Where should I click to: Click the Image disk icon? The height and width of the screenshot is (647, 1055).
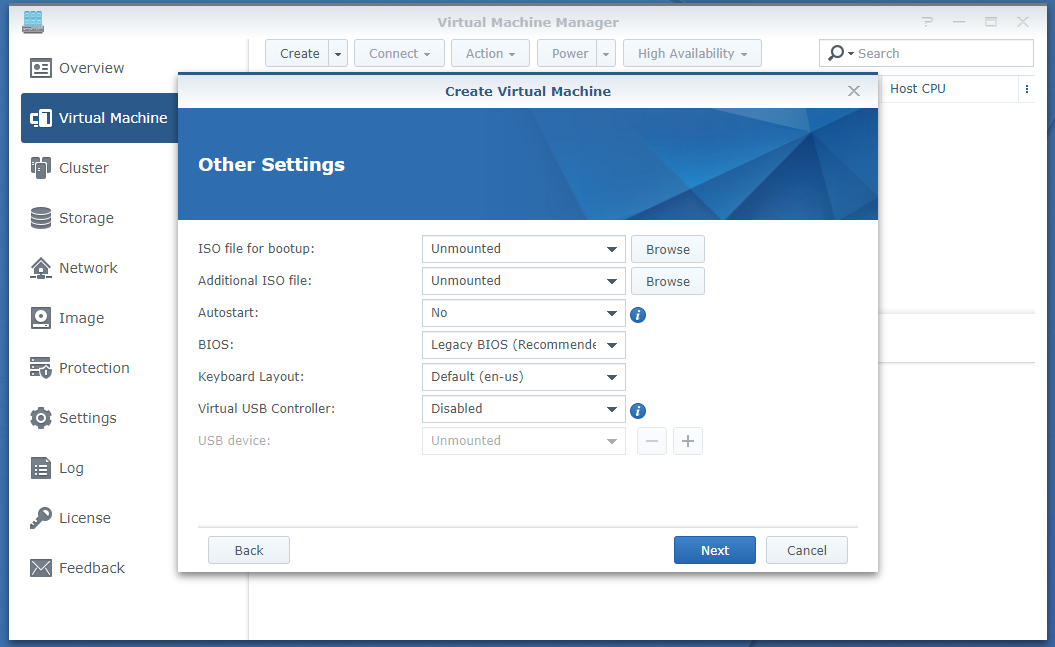click(41, 318)
